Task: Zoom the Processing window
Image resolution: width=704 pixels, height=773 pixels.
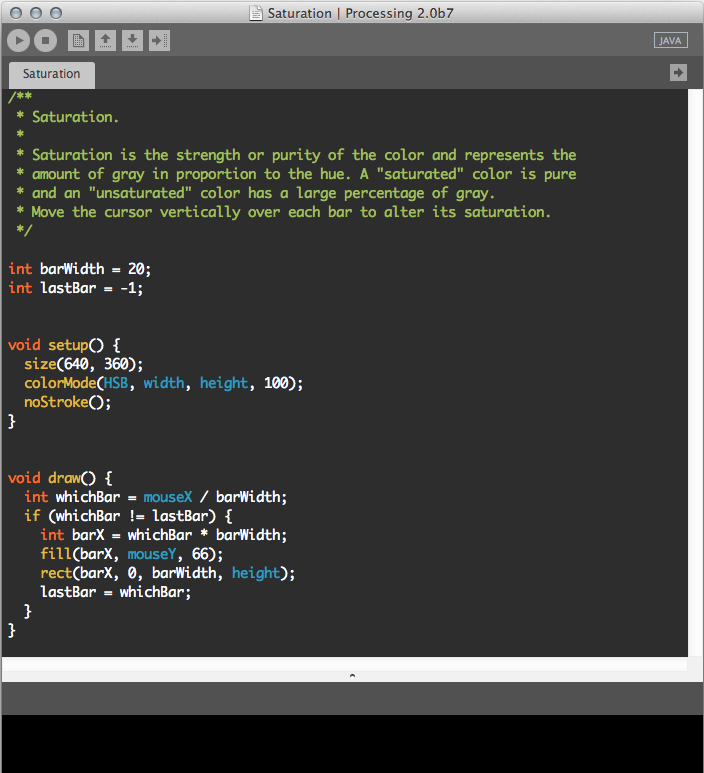Action: 56,13
